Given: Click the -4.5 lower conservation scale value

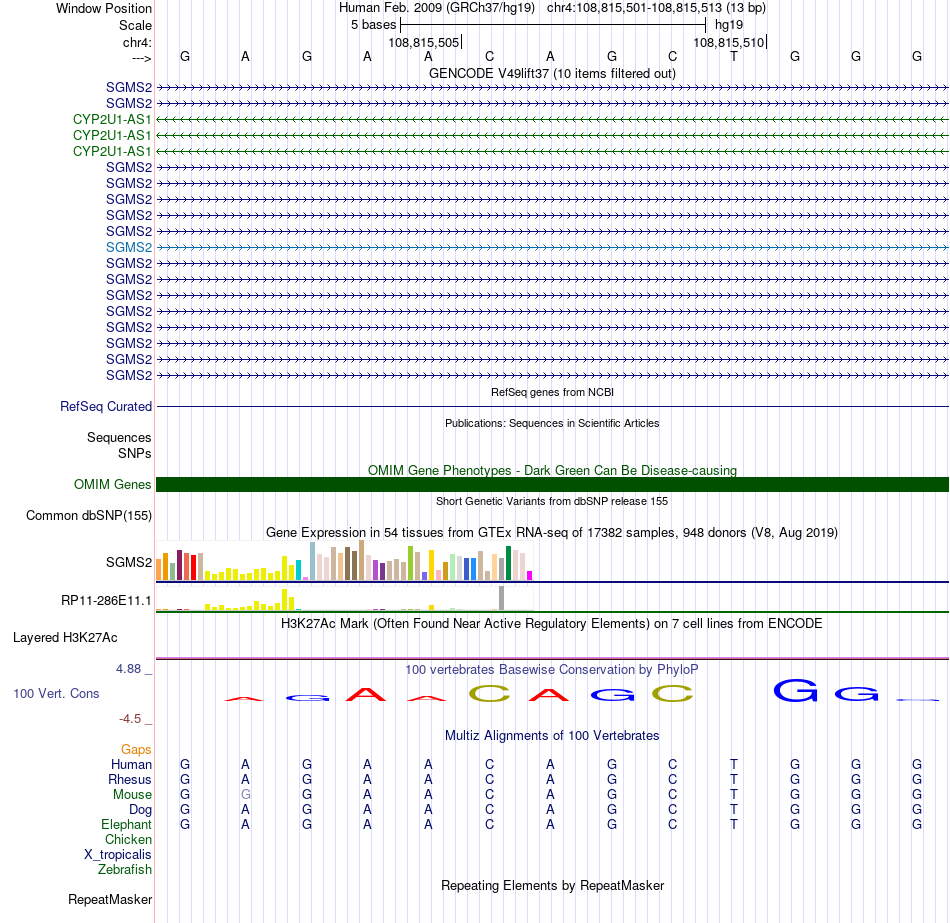Looking at the screenshot, I should coord(130,719).
